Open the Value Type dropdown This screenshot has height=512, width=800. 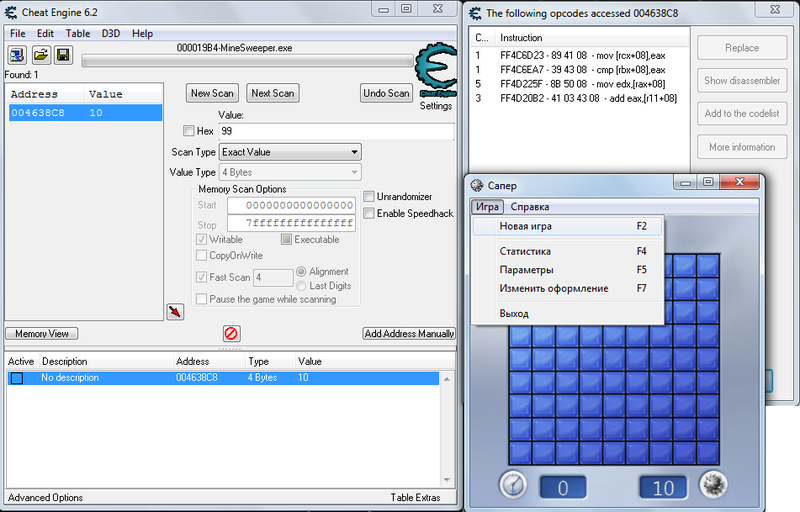tap(290, 172)
